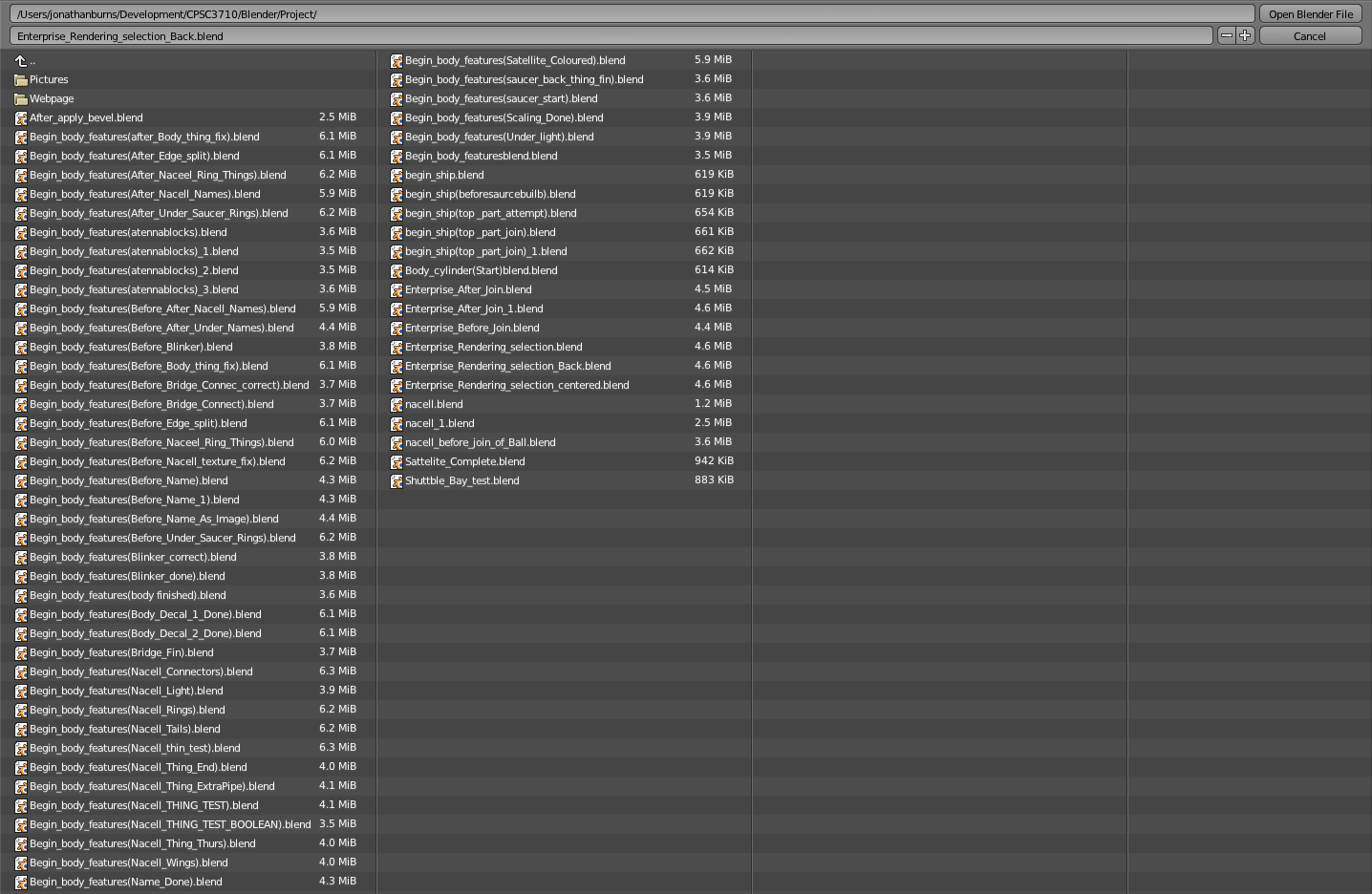Click the blend icon beside nacell.blend
Image resolution: width=1372 pixels, height=894 pixels.
coord(396,404)
